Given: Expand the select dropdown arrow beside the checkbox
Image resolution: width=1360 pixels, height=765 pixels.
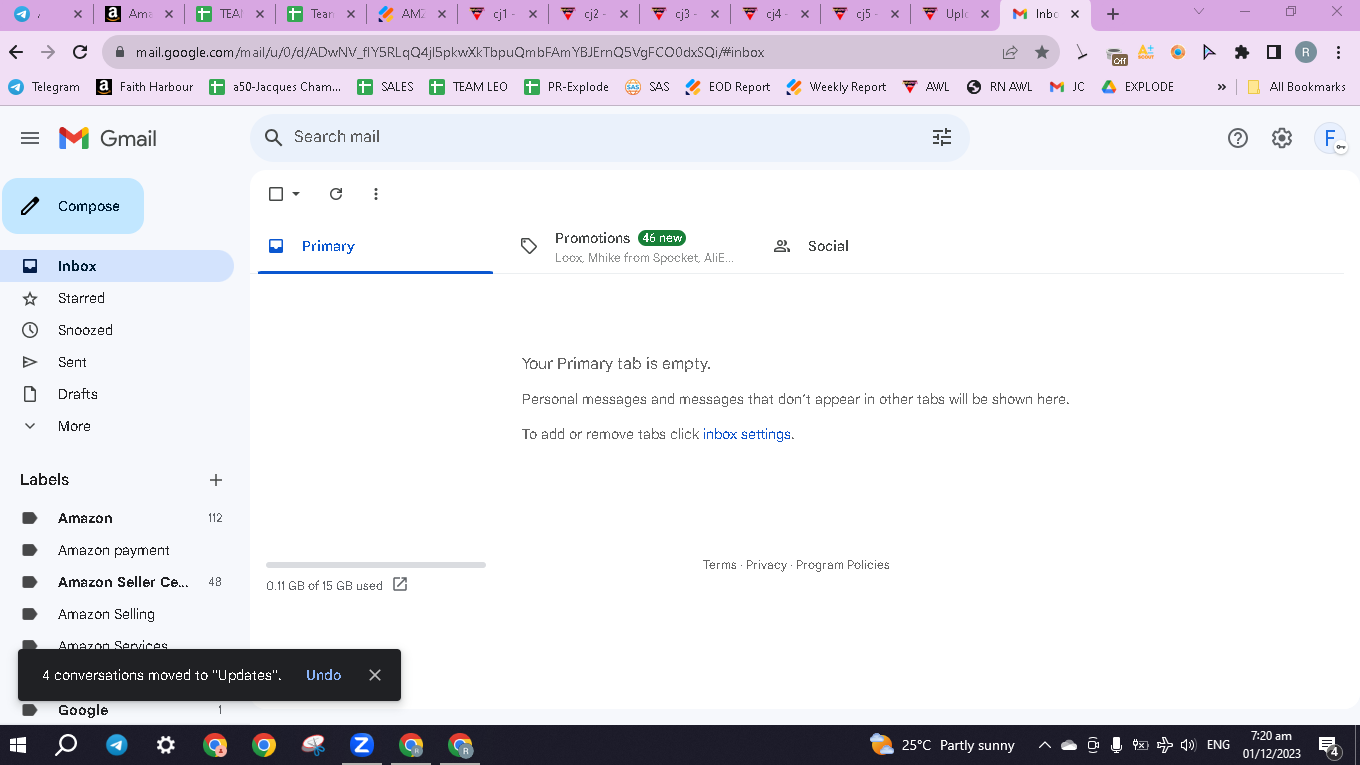Looking at the screenshot, I should tap(296, 194).
